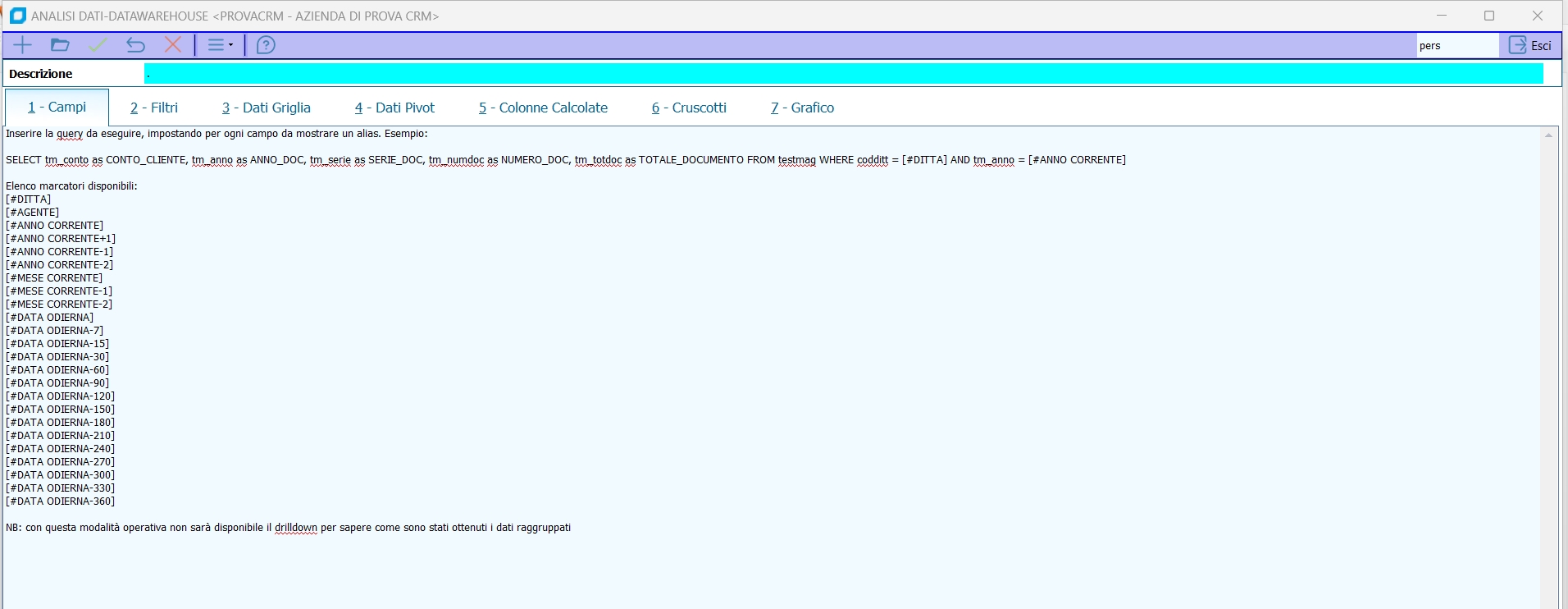1568x609 pixels.
Task: Click the search field containing 'pers'
Action: click(x=1457, y=46)
